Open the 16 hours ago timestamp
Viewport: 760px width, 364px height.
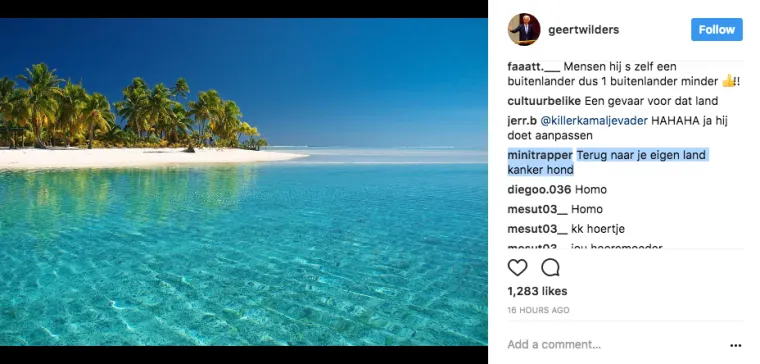(x=538, y=310)
